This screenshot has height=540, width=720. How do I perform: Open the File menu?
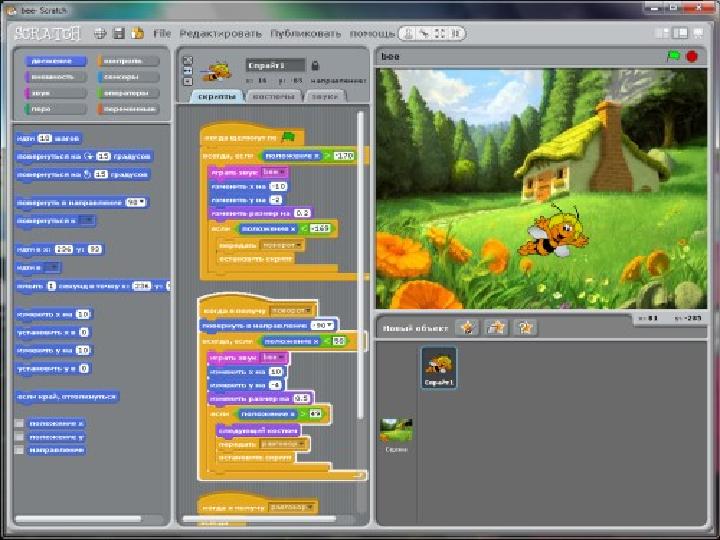162,34
